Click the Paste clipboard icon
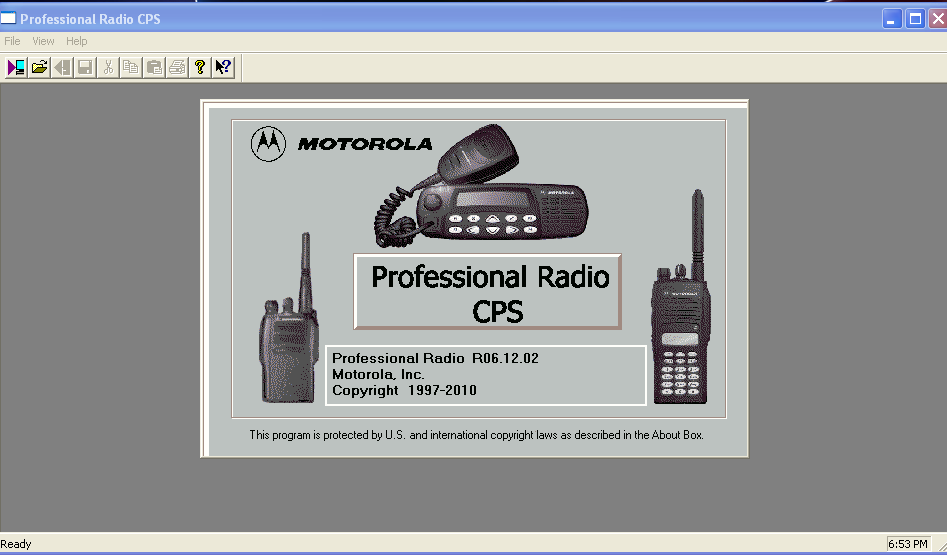Viewport: 947px width, 555px height. point(154,67)
